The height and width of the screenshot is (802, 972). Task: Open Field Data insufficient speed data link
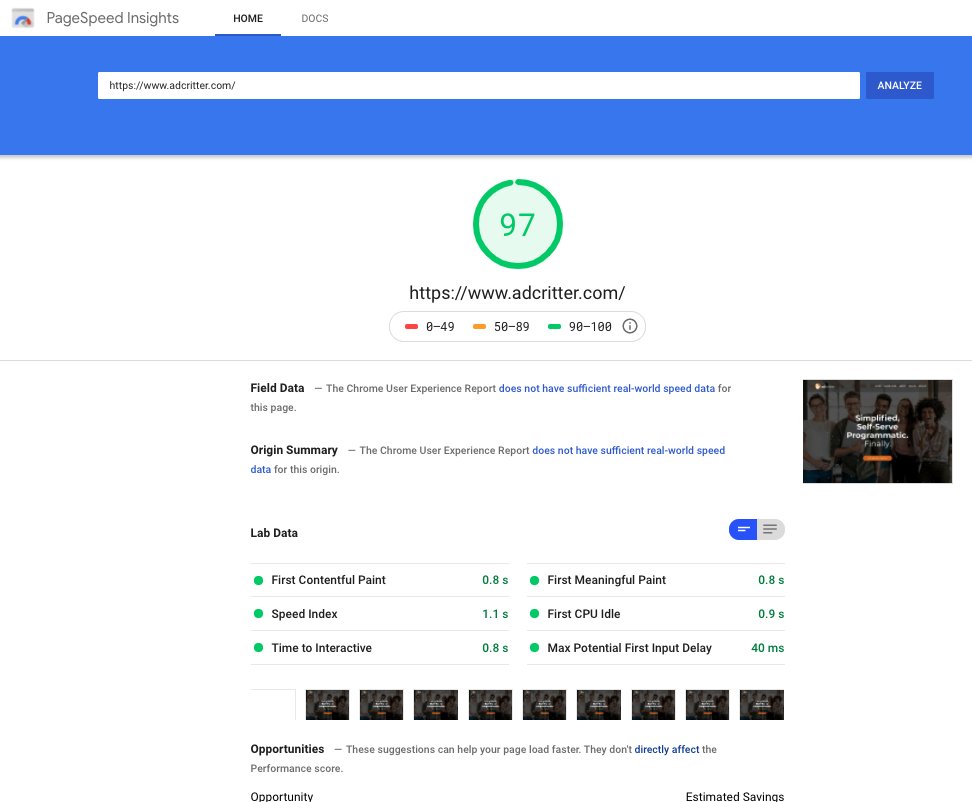point(607,388)
